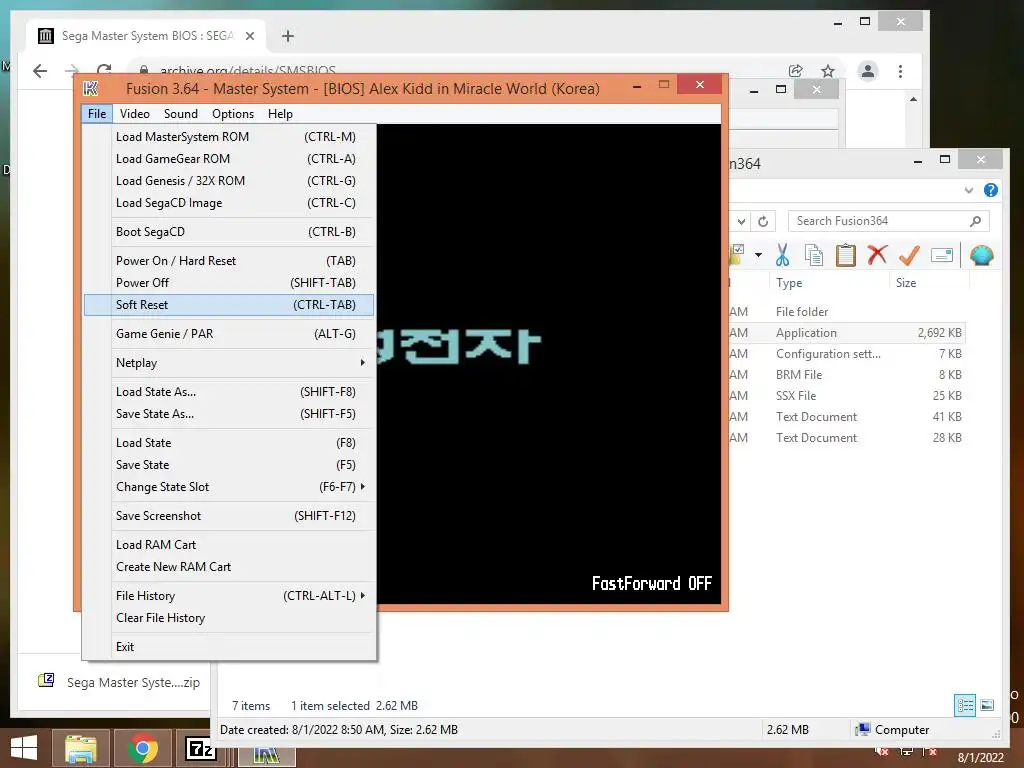Screen dimensions: 1024x768
Task: Click the Explorer refresh button
Action: (763, 221)
